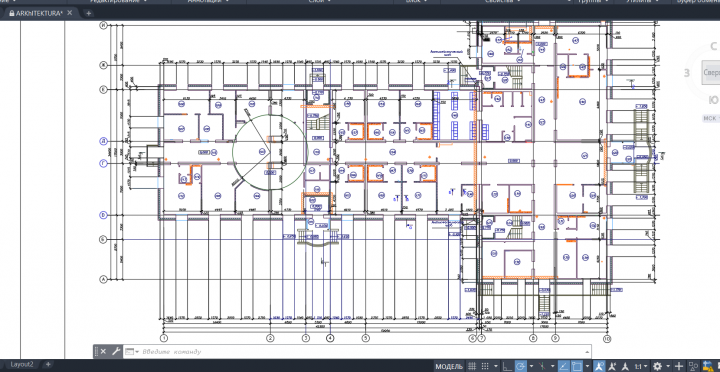Open hardware acceleration warning icon
This screenshot has height=372, width=720.
(x=708, y=366)
